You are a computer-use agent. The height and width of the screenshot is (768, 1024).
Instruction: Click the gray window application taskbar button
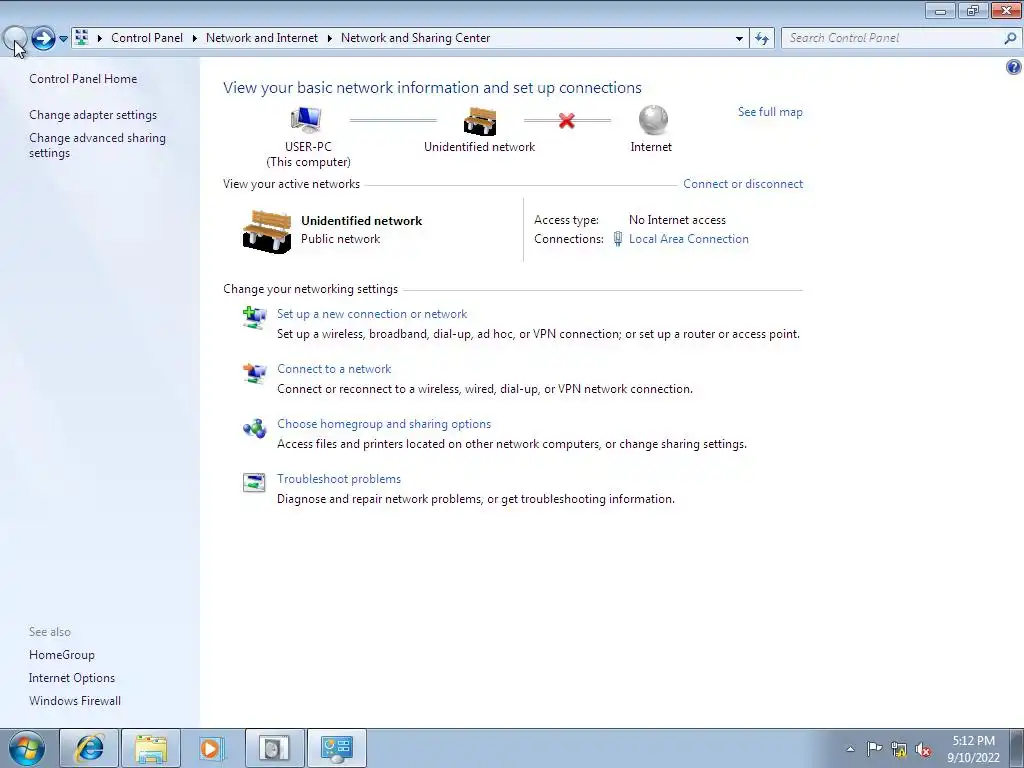click(x=274, y=748)
